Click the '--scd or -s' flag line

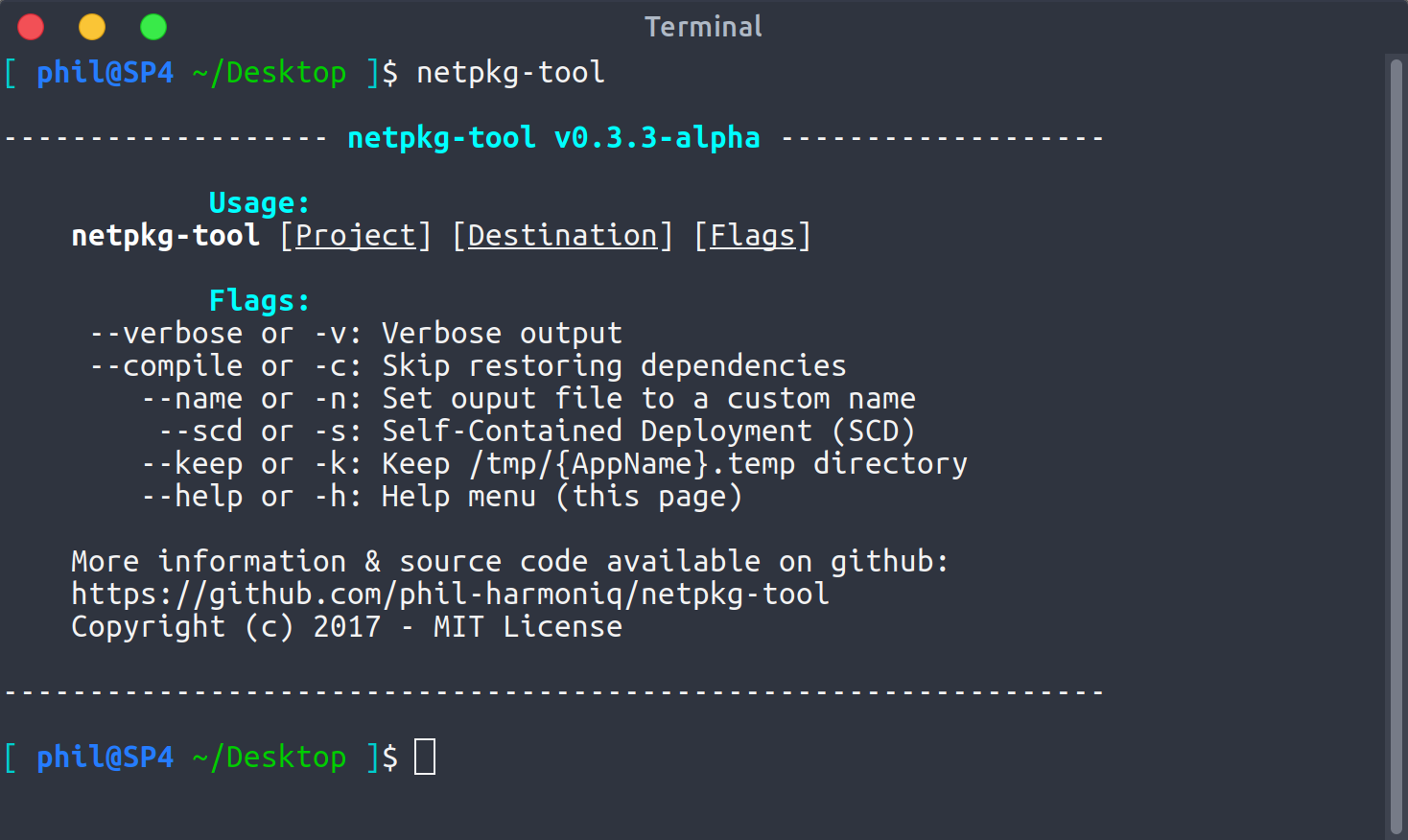[x=537, y=432]
